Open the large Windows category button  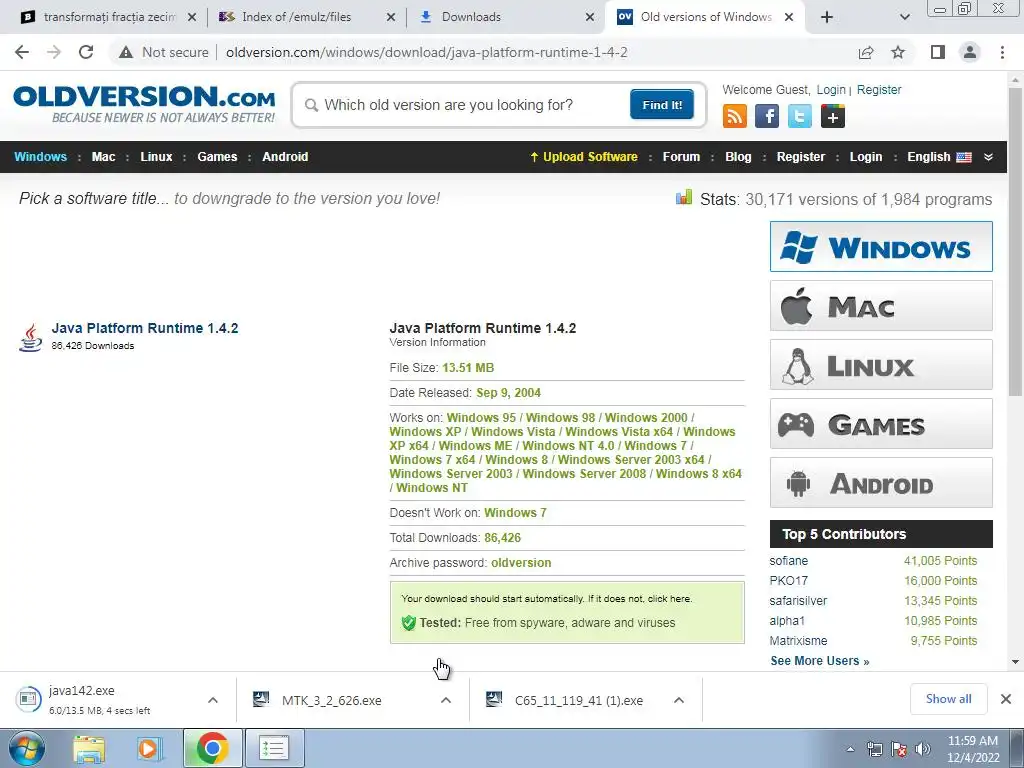tap(881, 246)
